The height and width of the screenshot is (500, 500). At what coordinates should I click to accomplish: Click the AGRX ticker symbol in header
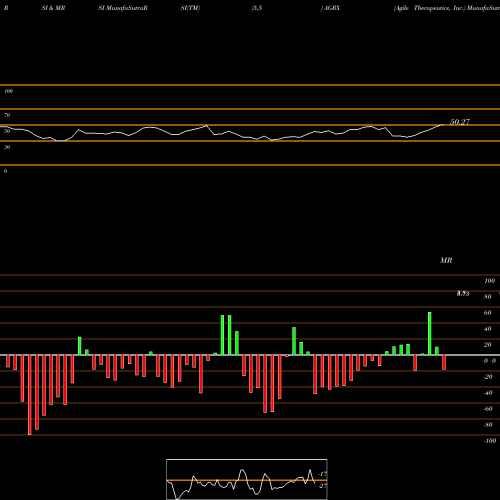331,8
